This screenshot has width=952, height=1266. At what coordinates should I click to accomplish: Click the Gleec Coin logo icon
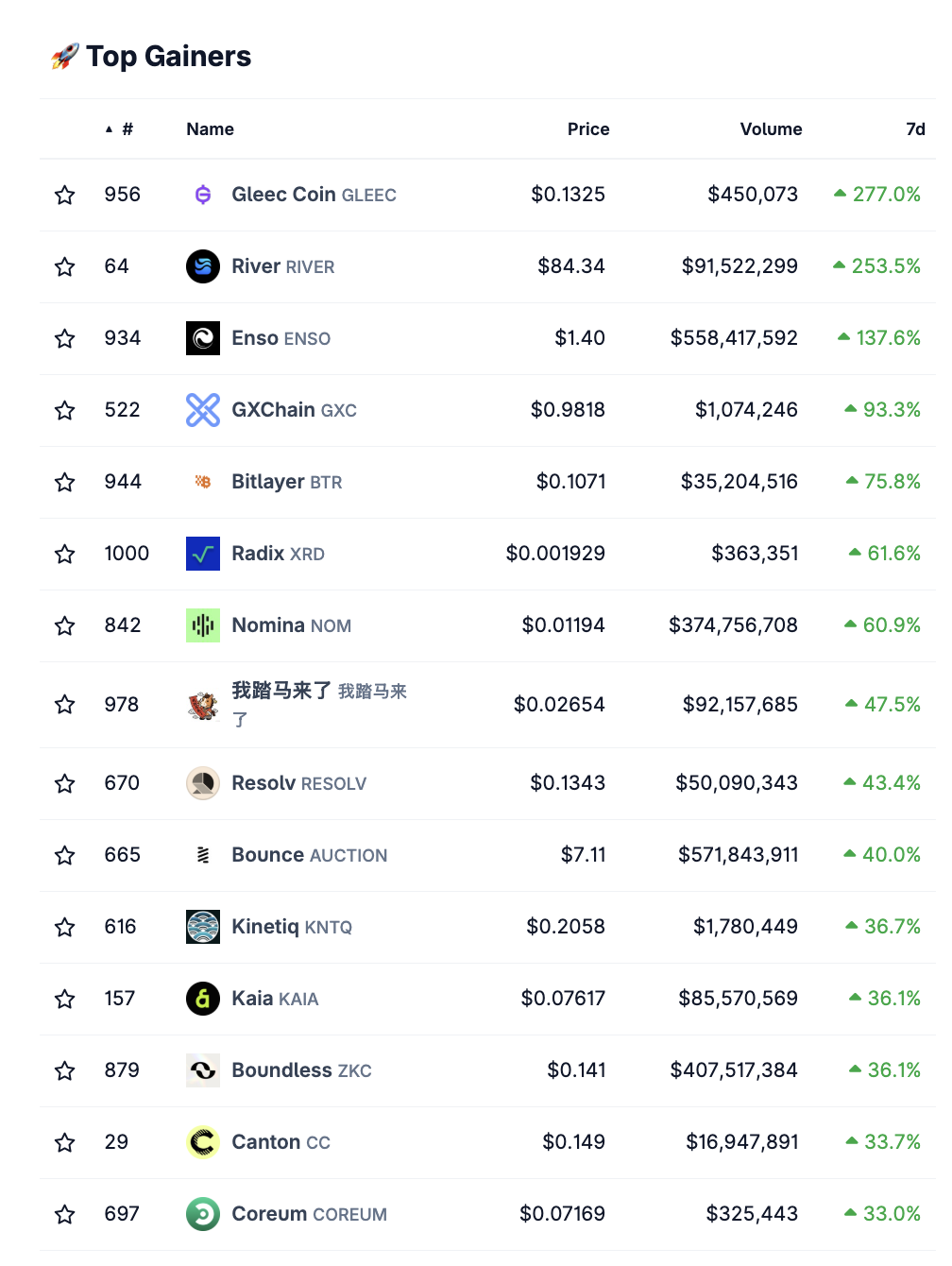(x=202, y=194)
